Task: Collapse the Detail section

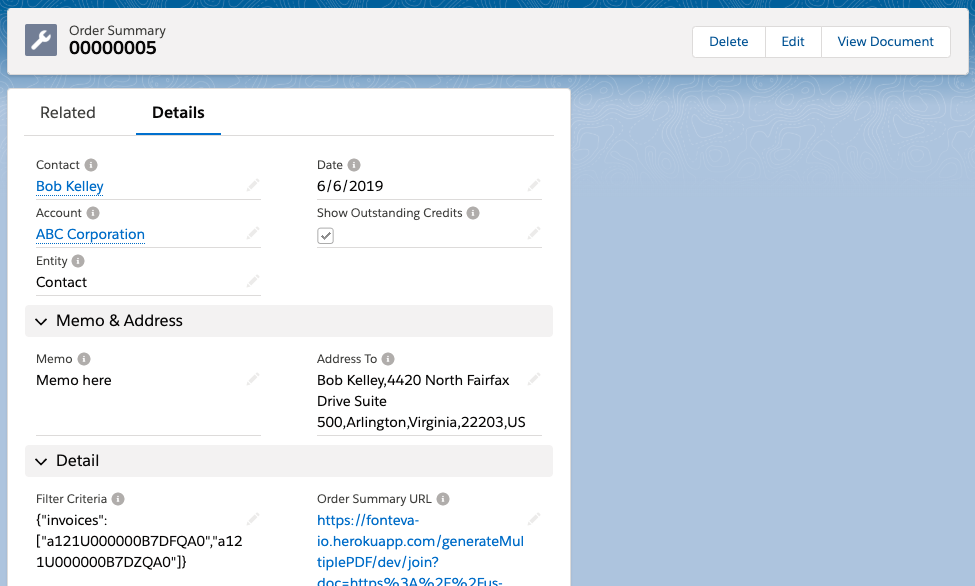Action: 41,461
